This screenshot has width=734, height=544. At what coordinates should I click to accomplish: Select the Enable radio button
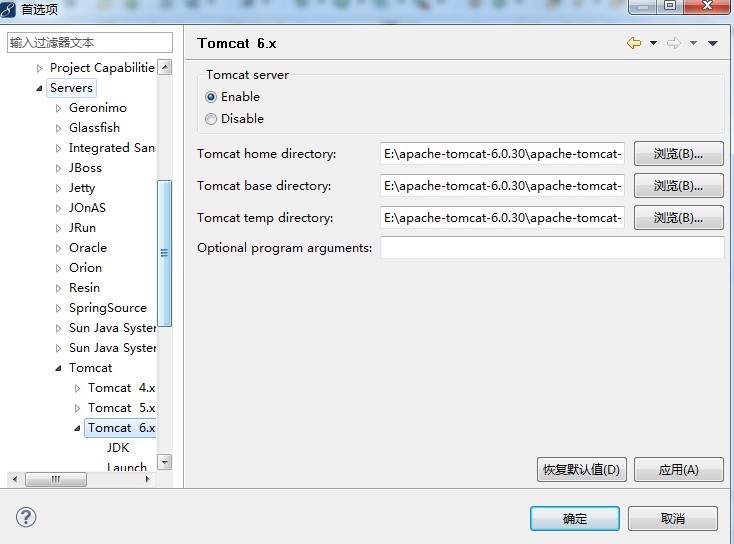(211, 97)
